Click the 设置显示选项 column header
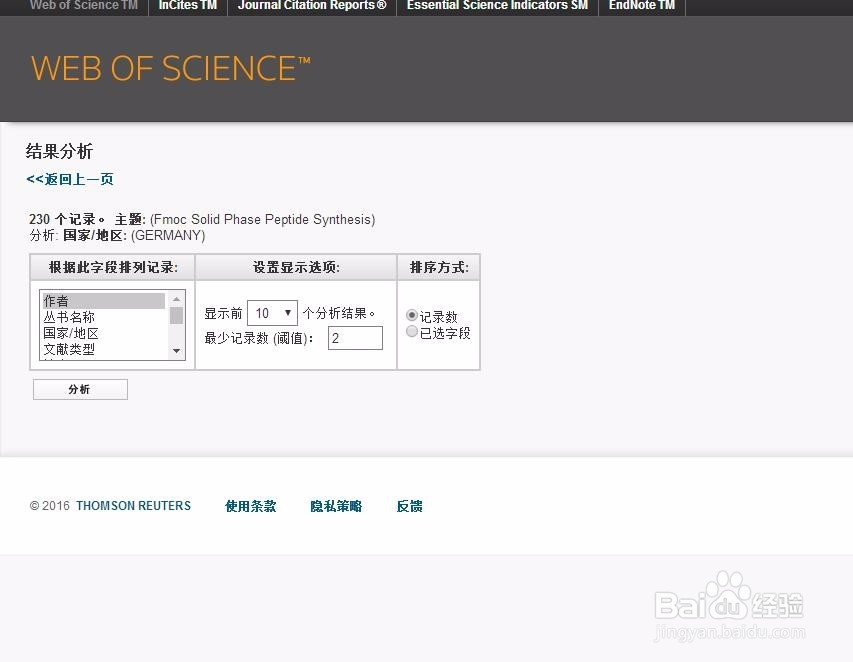 [x=296, y=267]
